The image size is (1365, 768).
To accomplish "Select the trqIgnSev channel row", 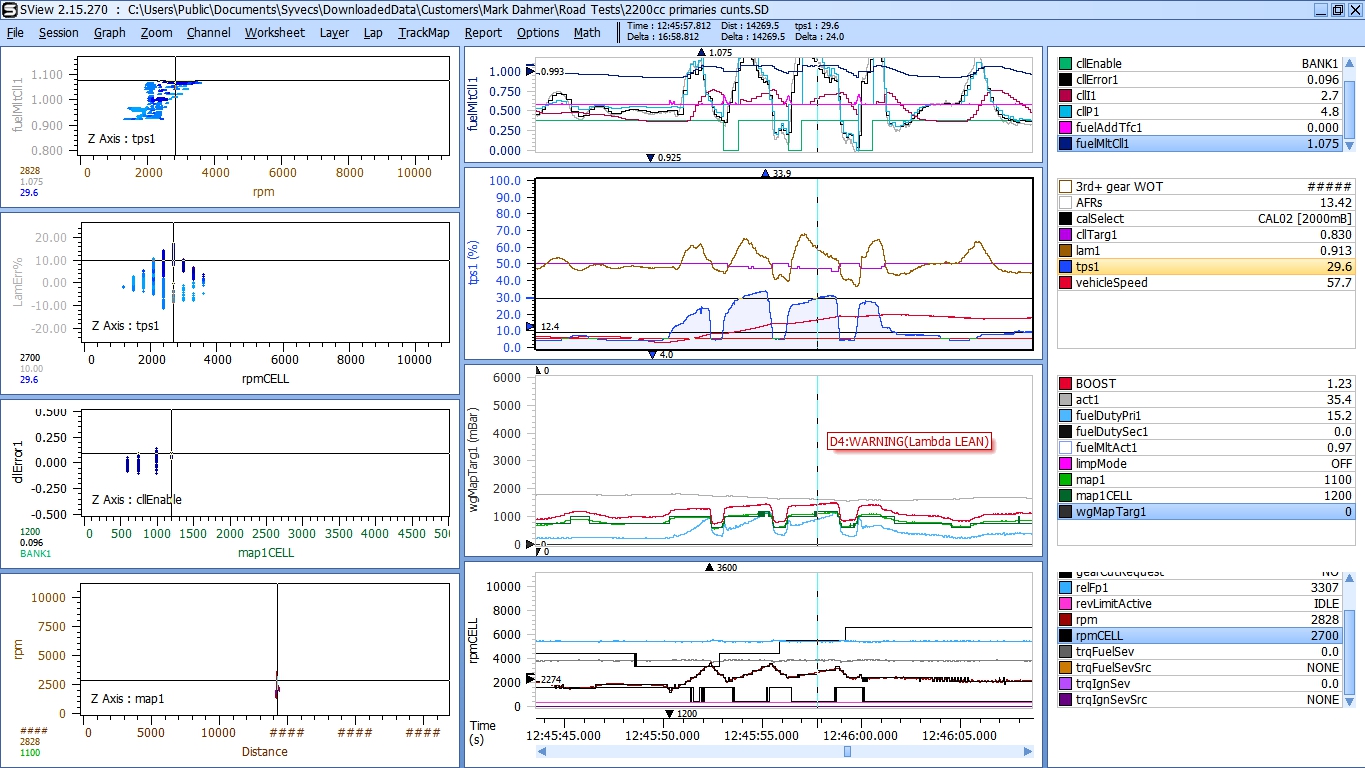I will [1199, 684].
